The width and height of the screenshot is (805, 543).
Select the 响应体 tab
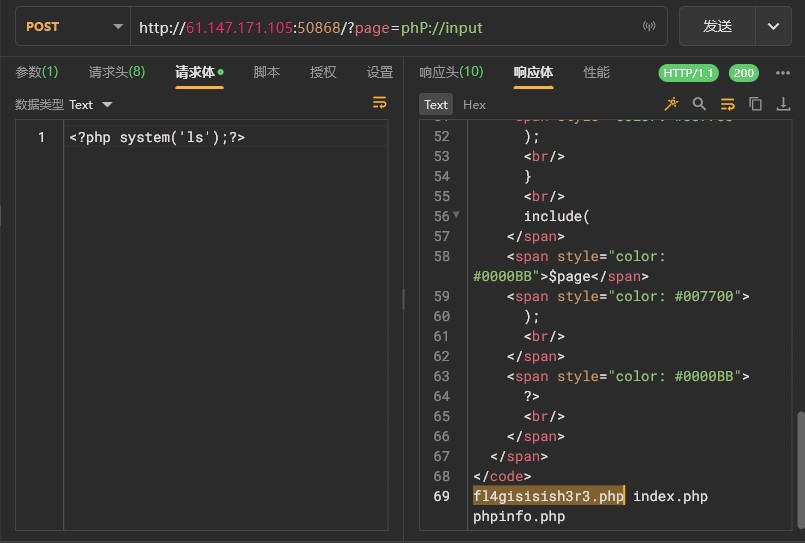[x=533, y=72]
